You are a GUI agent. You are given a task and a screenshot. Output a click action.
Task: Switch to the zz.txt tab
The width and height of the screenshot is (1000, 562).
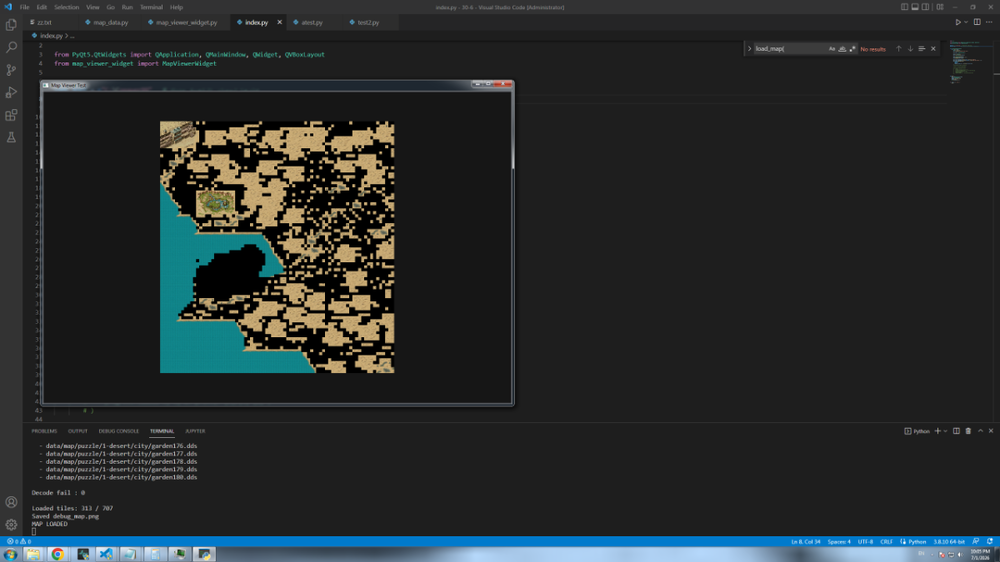pos(45,22)
